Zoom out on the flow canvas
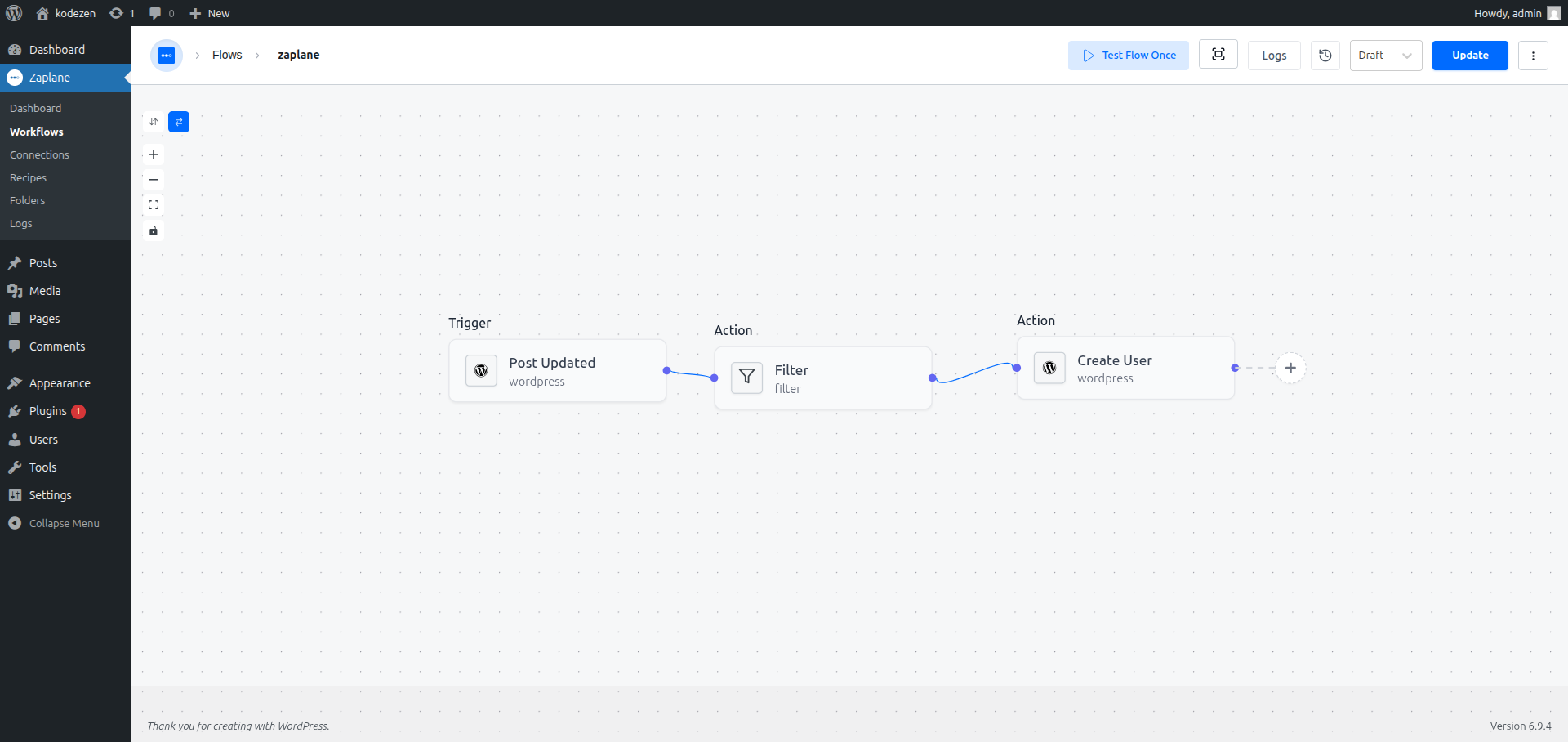The height and width of the screenshot is (742, 1568). 154,180
